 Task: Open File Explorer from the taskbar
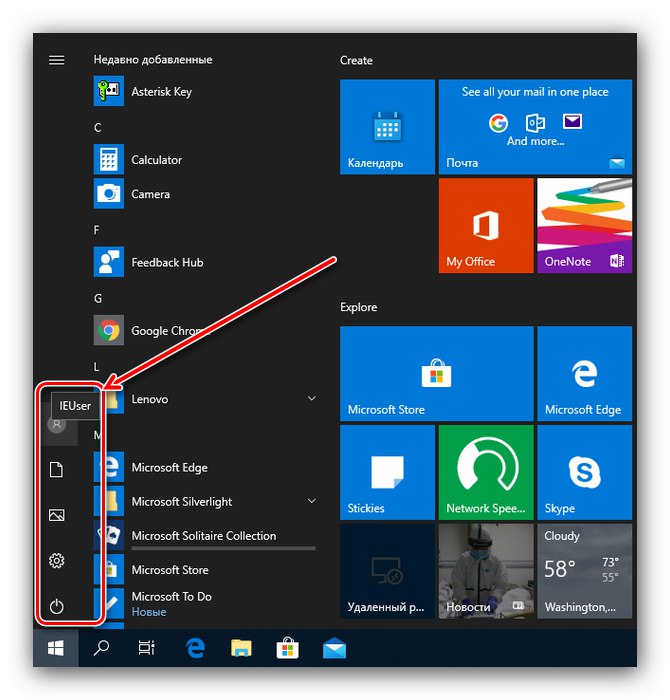coord(241,648)
